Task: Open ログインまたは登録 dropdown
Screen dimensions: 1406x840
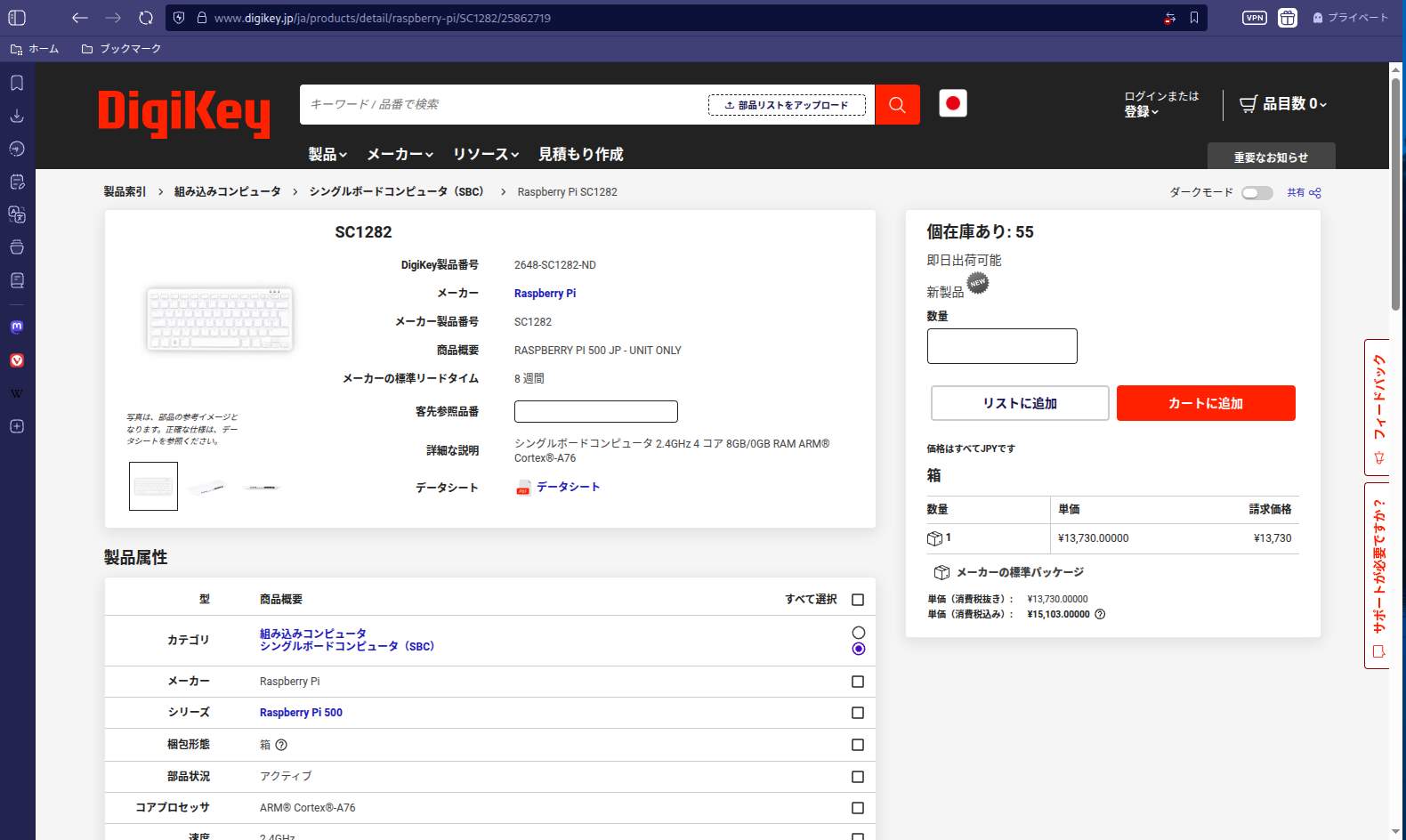Action: [x=1161, y=104]
